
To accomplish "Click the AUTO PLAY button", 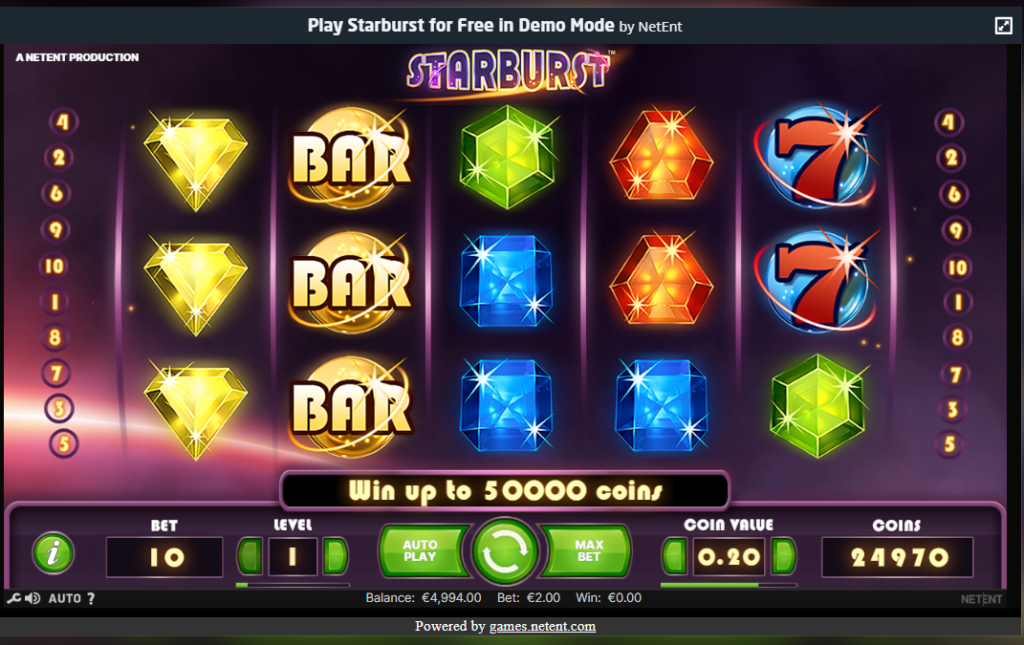I will point(422,551).
